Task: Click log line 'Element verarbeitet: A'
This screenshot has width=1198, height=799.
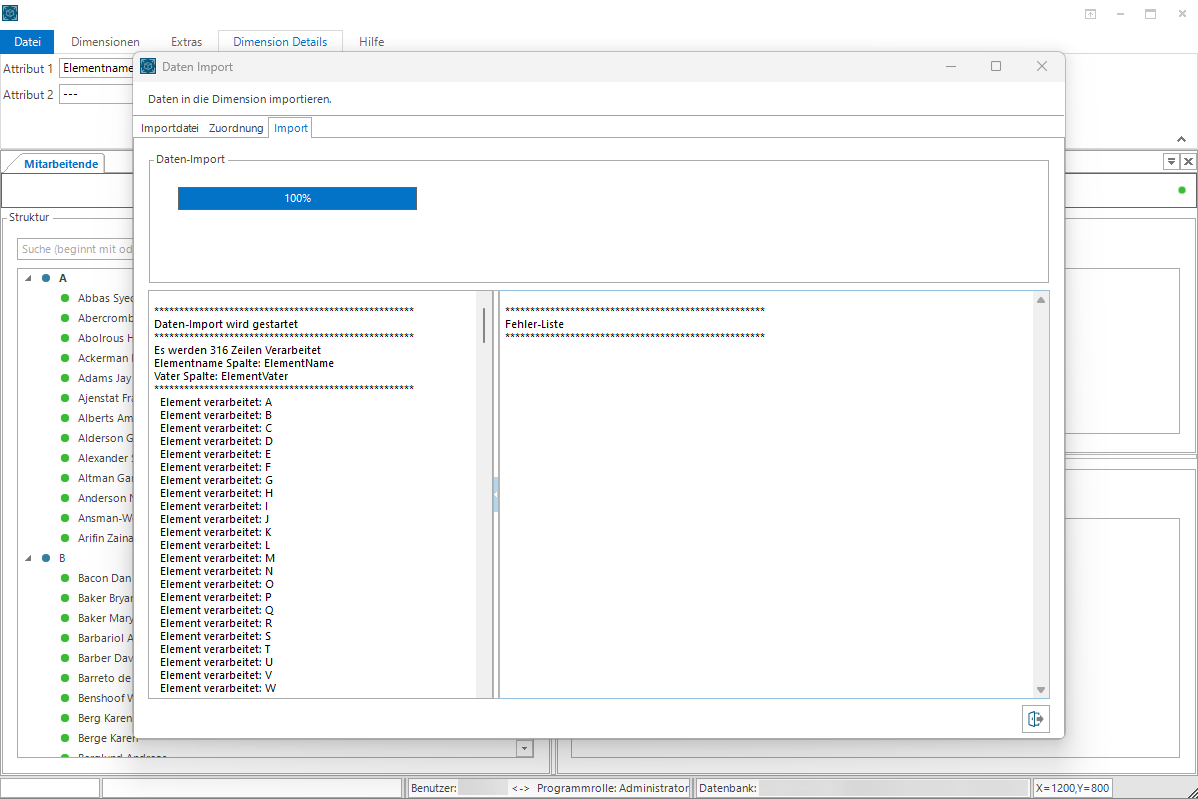Action: 215,403
